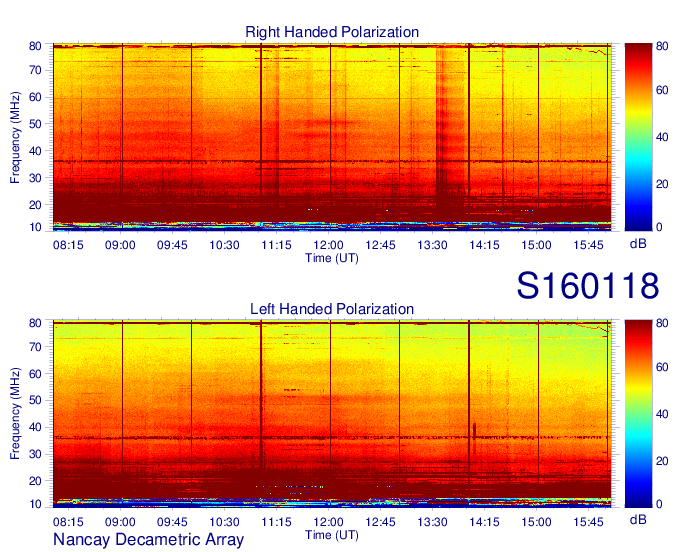Click 80 frequency tick of Right Handed plot
680x552 pixels.
[35, 46]
